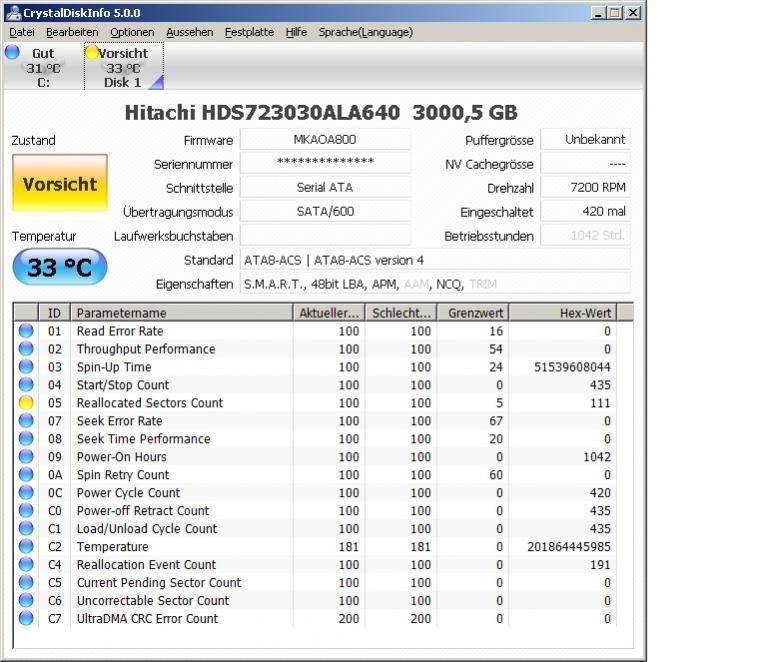Click the status icon for Temperature row C2

click(26, 547)
